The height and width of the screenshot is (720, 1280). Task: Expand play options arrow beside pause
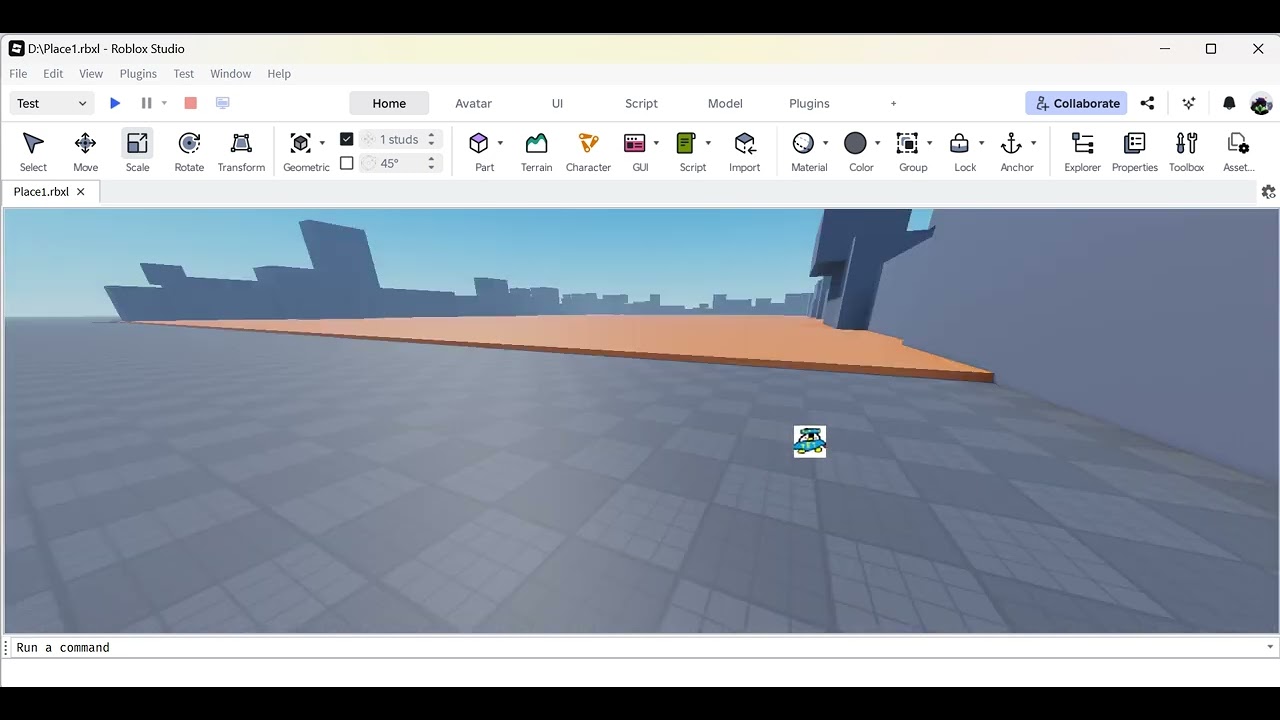click(164, 103)
